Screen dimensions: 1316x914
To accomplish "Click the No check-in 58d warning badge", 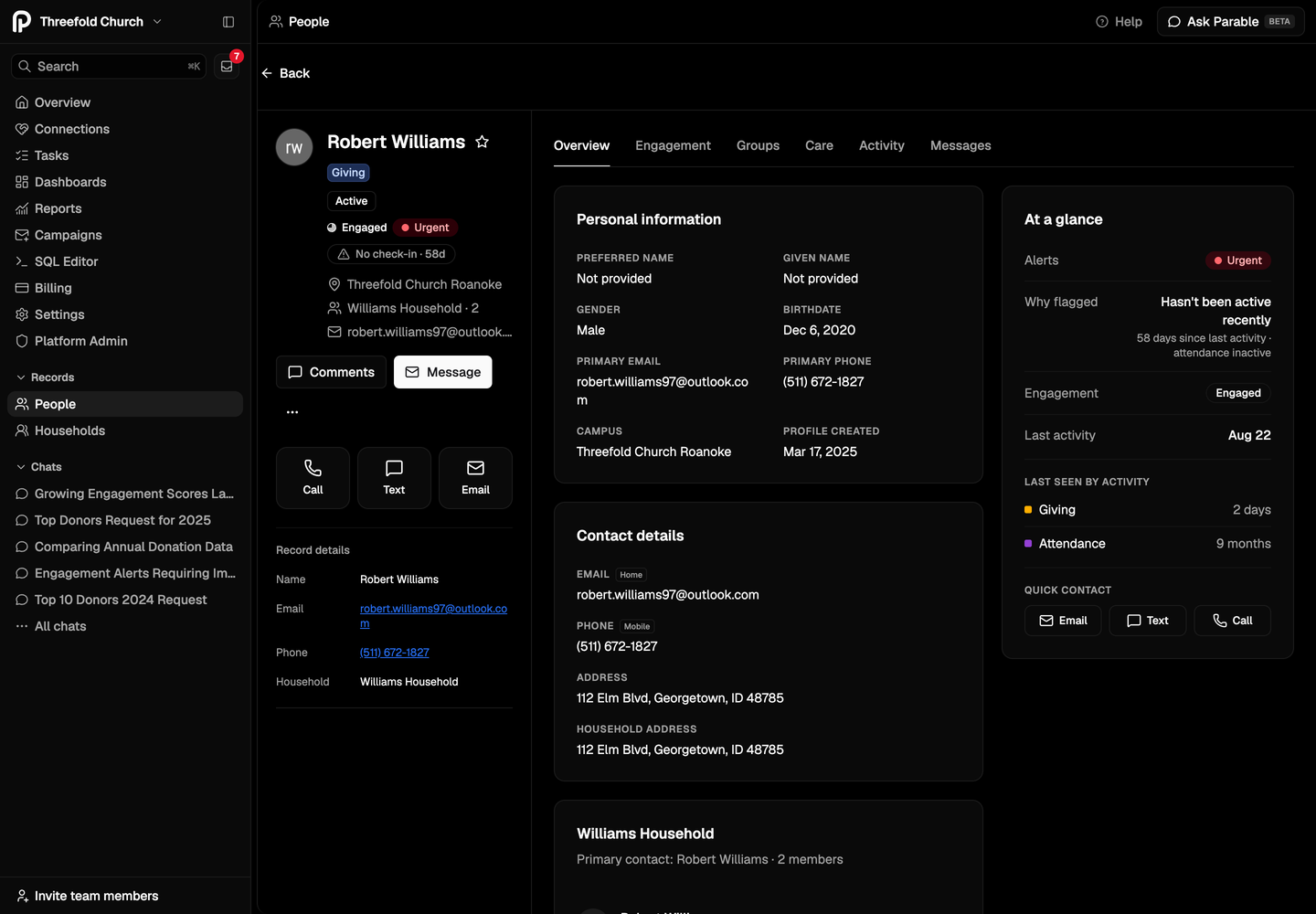I will [x=391, y=254].
